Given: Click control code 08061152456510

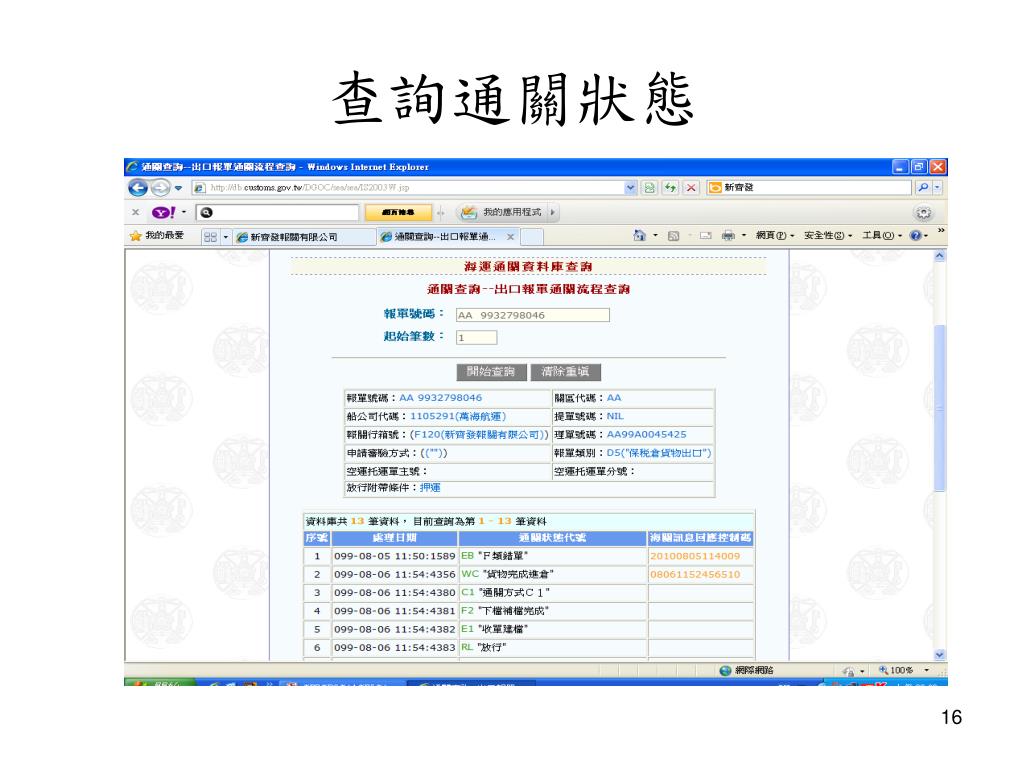Looking at the screenshot, I should coord(695,575).
